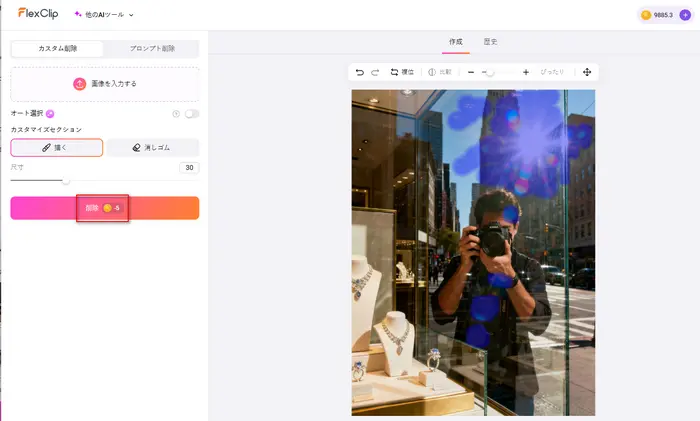Click the pink upload image icon

[x=79, y=84]
